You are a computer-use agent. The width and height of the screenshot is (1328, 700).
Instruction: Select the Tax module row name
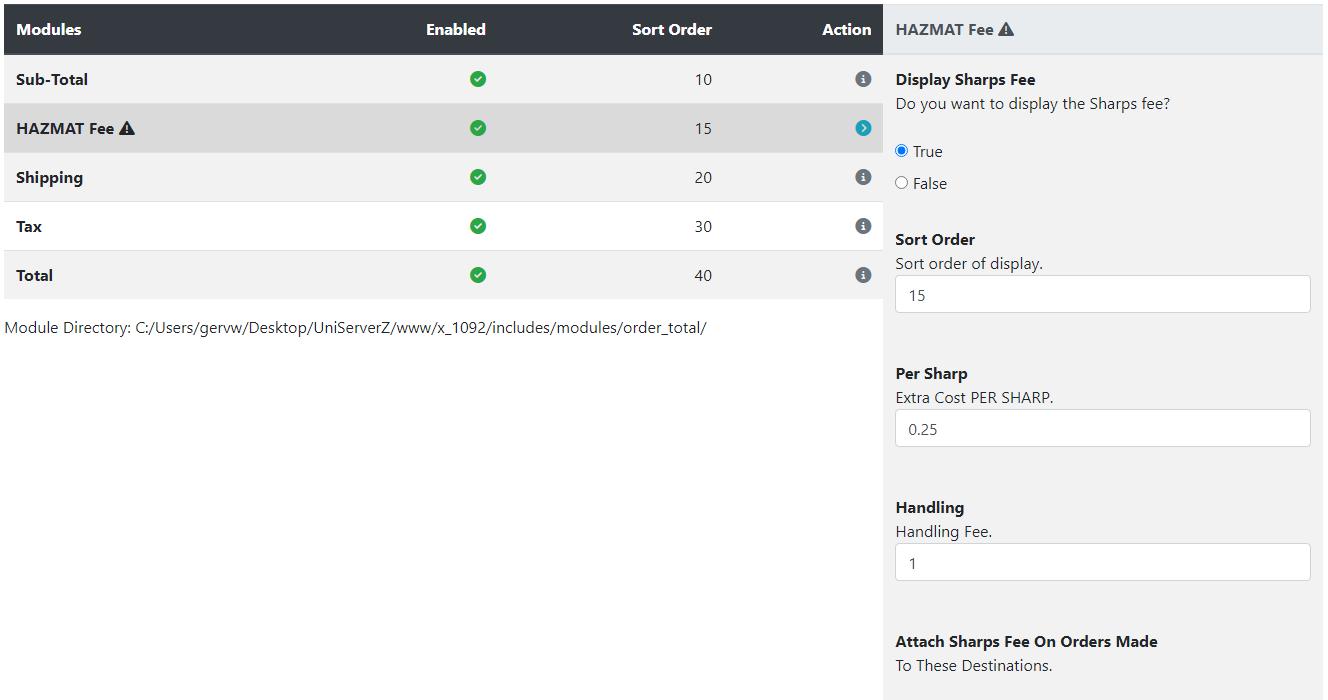point(29,226)
